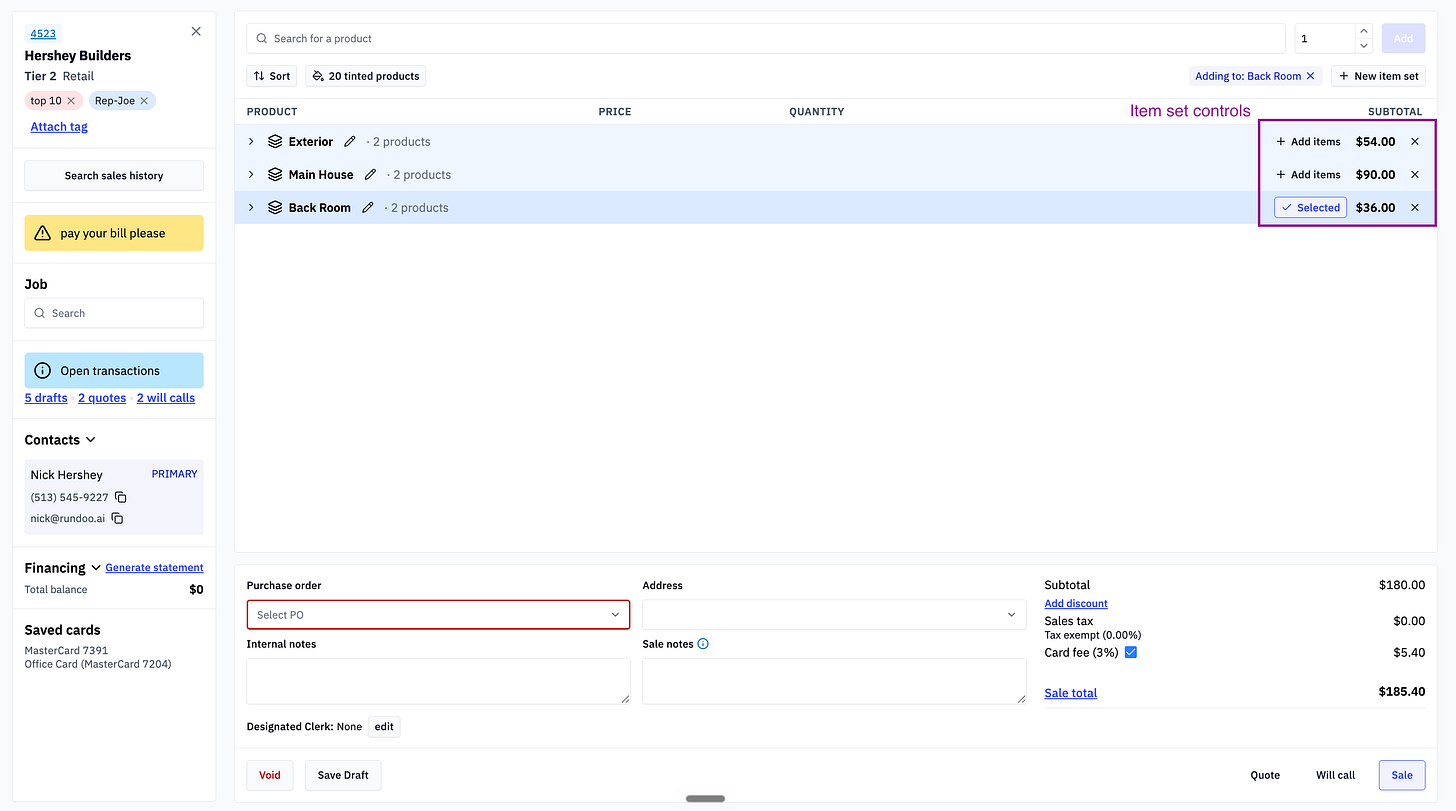The height and width of the screenshot is (811, 1456).
Task: Edit the Exterior item set name
Action: (x=350, y=142)
